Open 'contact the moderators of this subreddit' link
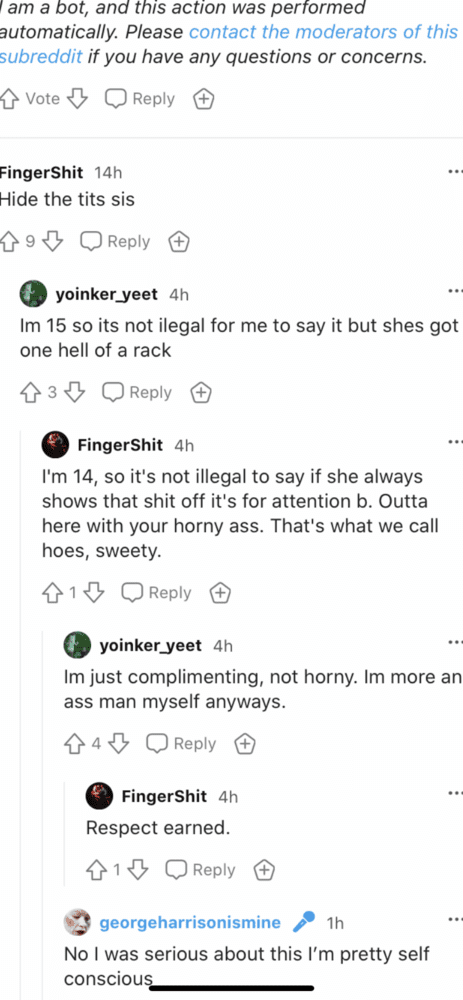 coord(229,43)
